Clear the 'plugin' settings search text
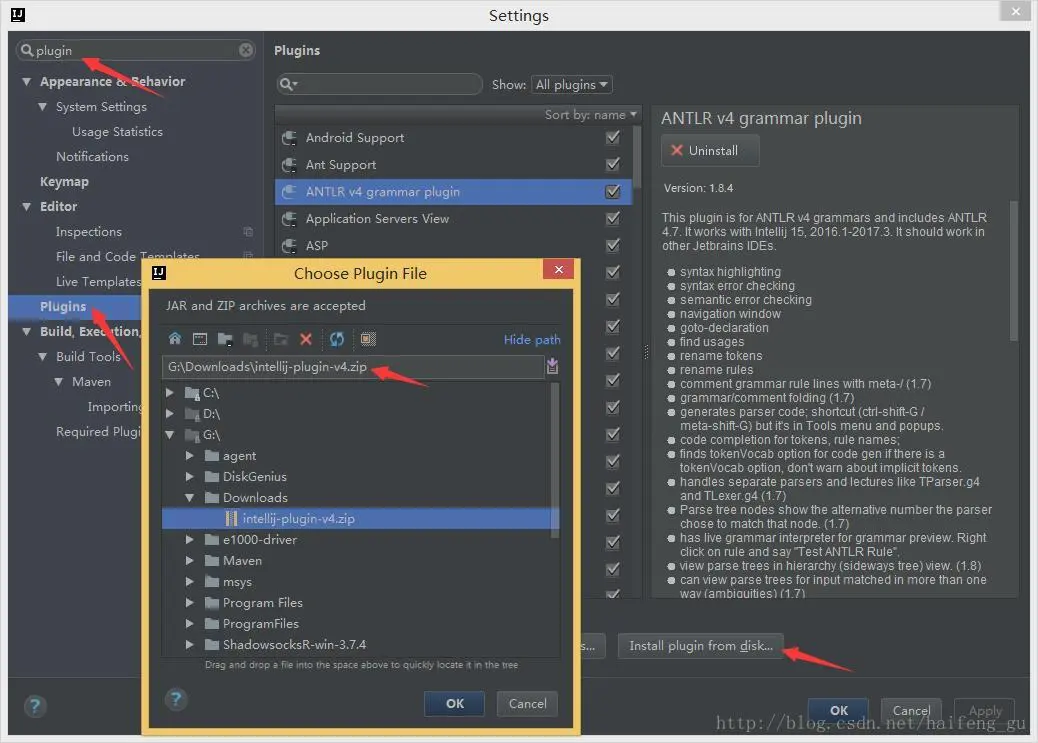 (246, 50)
